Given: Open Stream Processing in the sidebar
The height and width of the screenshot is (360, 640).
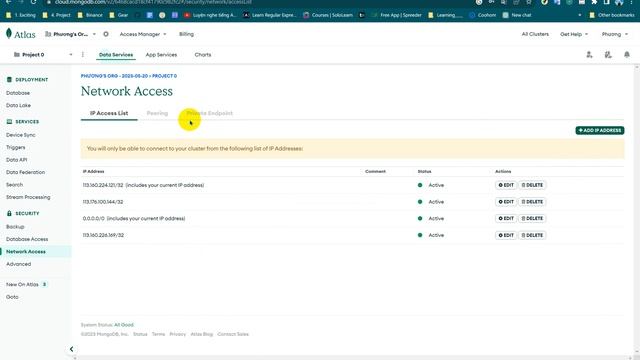Looking at the screenshot, I should point(28,197).
